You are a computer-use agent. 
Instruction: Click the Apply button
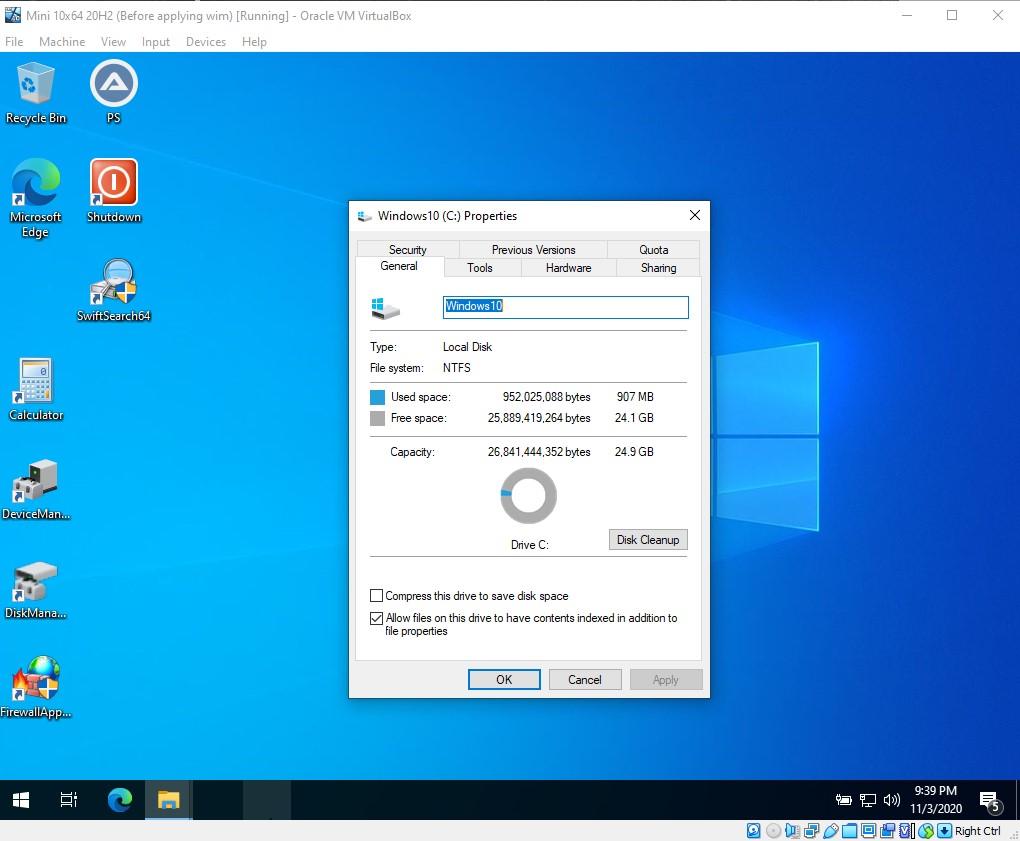[665, 680]
